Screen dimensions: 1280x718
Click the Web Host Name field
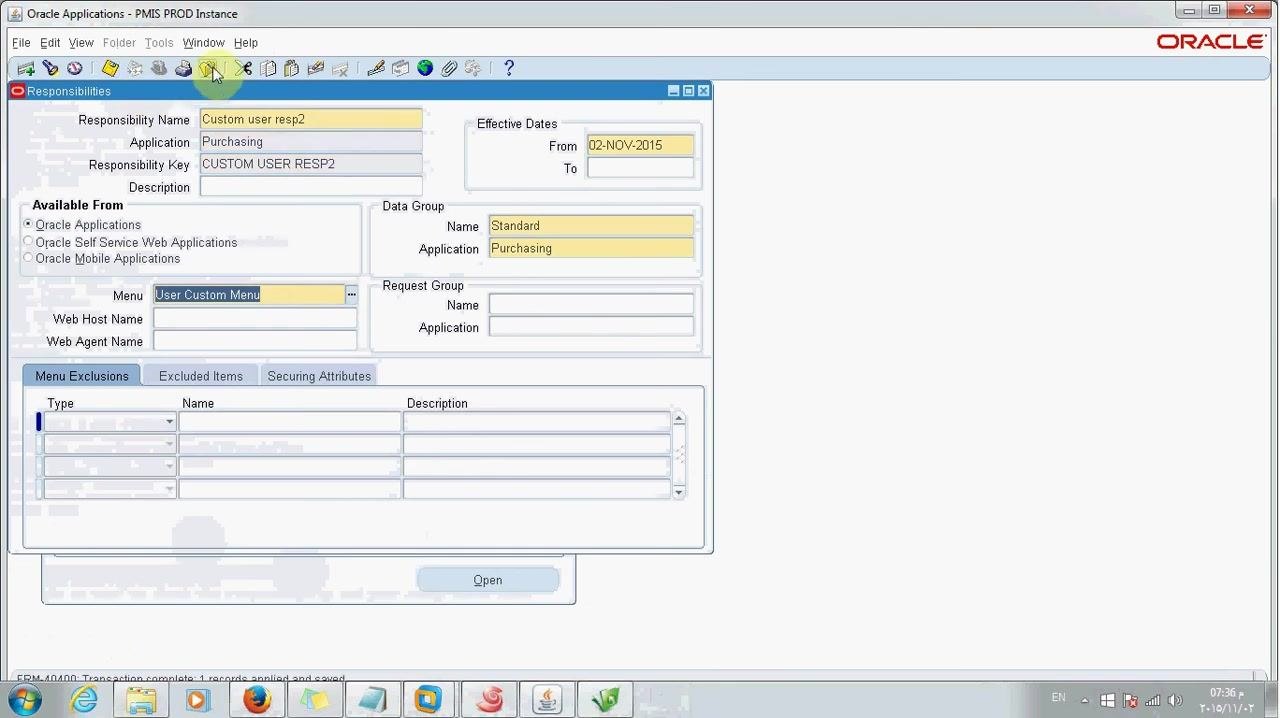tap(255, 319)
